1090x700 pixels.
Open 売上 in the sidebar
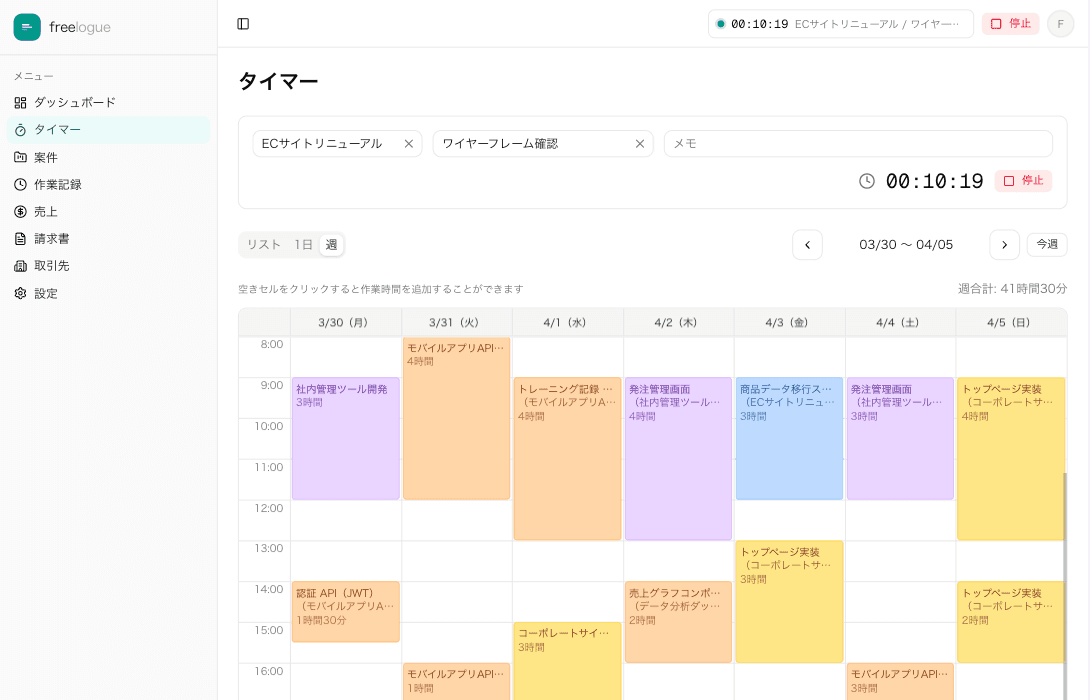(x=46, y=211)
